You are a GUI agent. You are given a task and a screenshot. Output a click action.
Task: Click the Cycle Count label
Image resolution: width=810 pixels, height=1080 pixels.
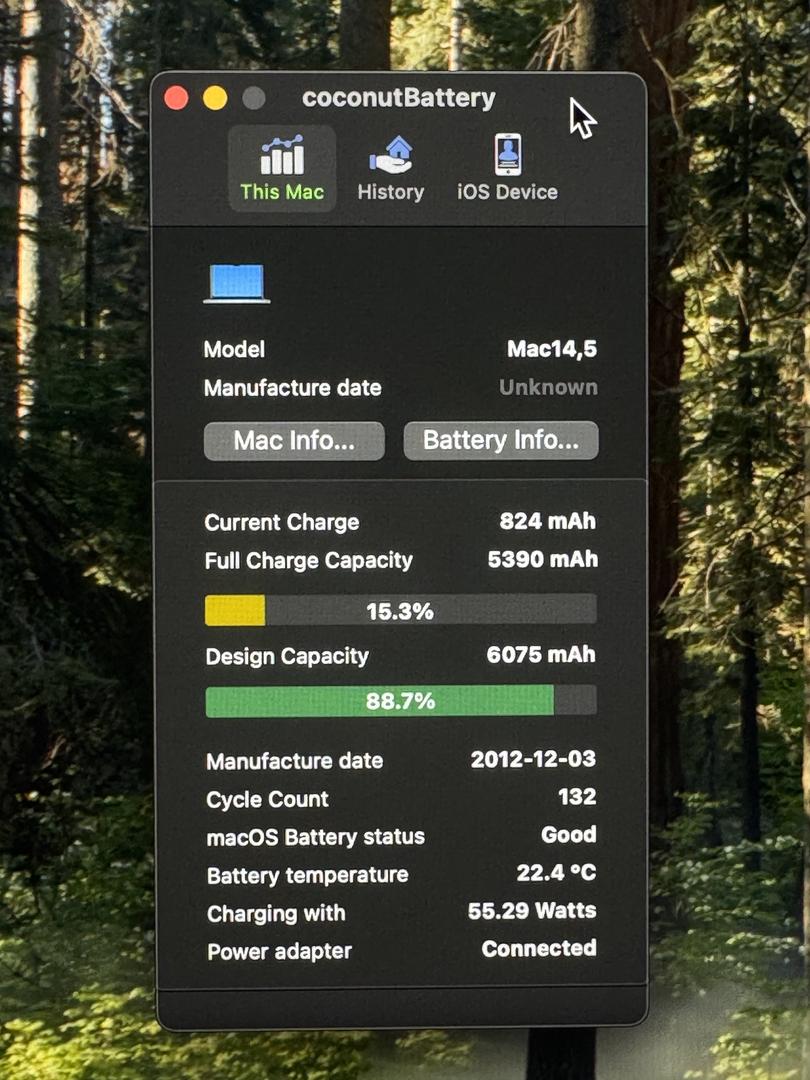(x=267, y=799)
